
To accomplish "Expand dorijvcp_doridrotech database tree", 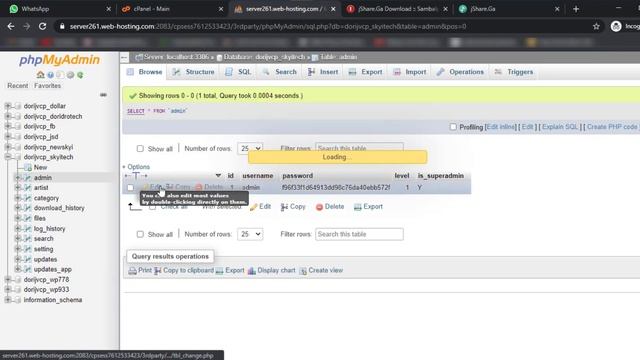I will pos(7,116).
